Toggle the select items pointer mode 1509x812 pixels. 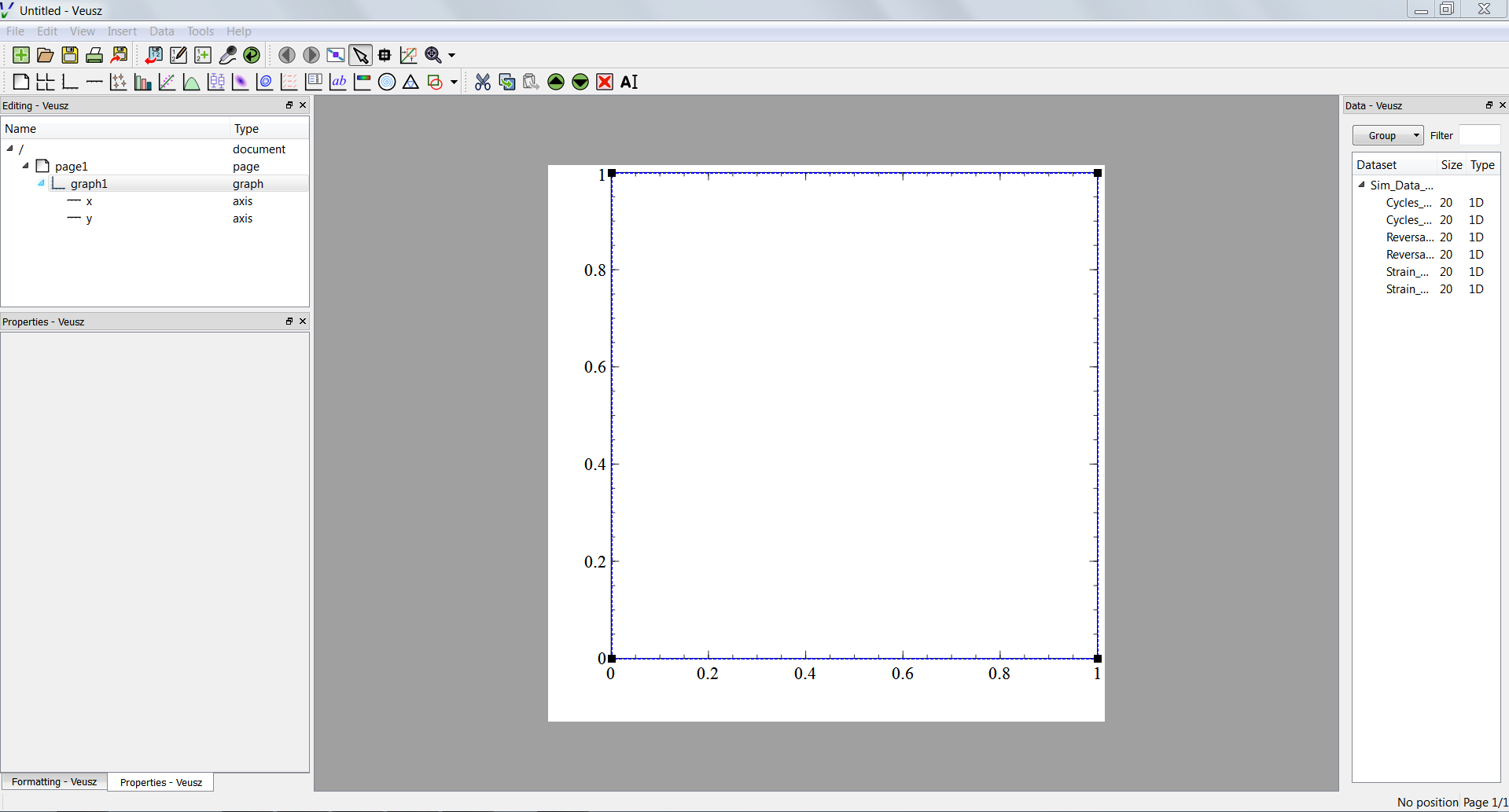[x=360, y=55]
